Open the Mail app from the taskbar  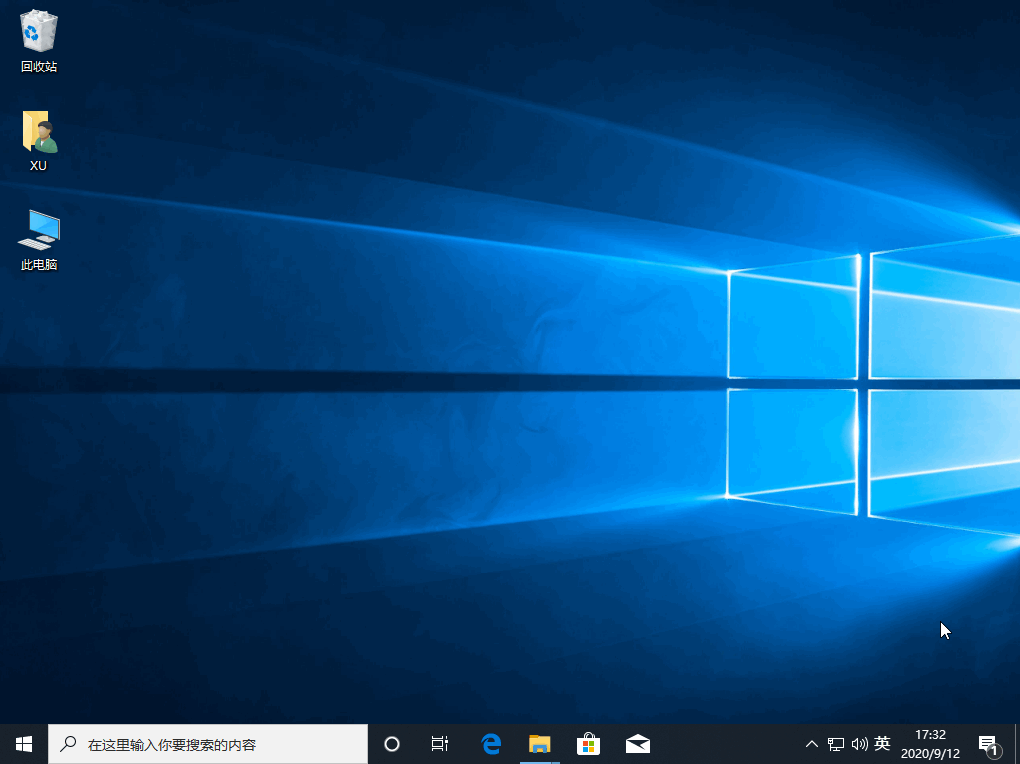(x=637, y=743)
